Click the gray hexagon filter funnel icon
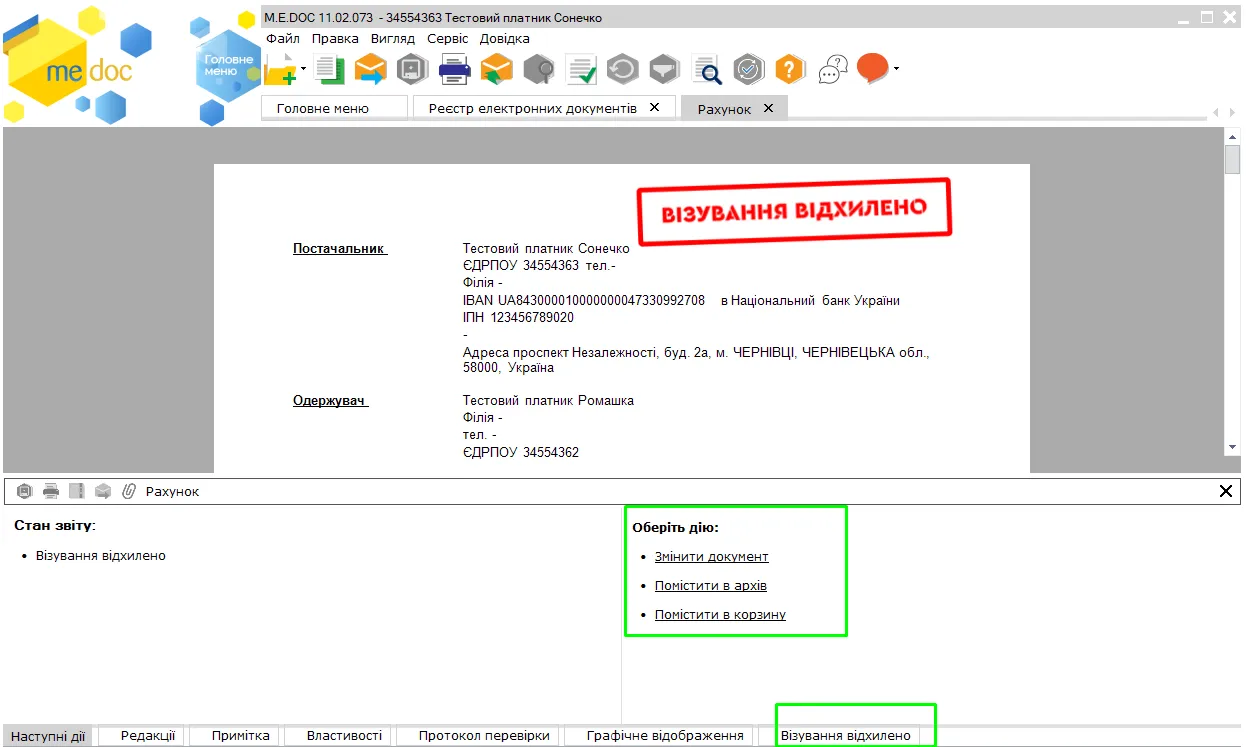The height and width of the screenshot is (747, 1246). tap(664, 69)
